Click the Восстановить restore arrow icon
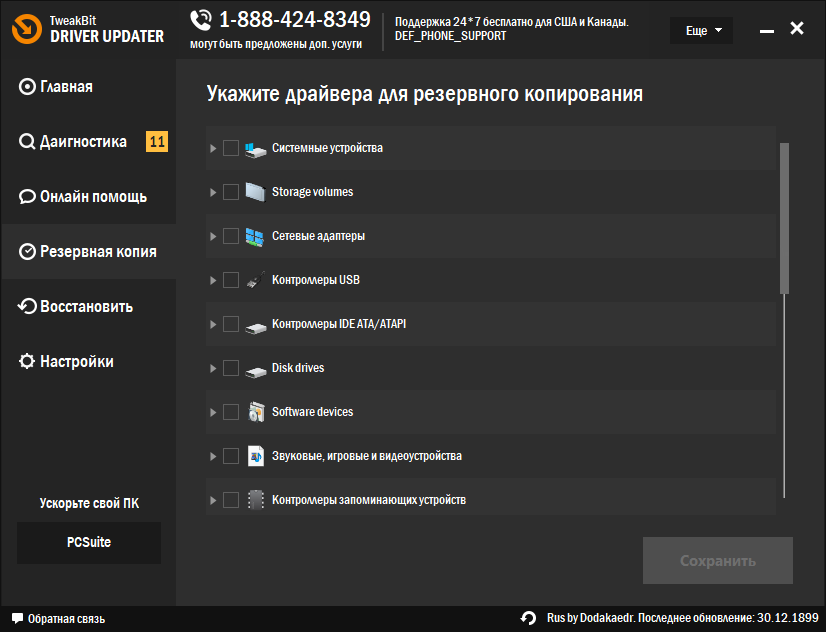 coord(27,307)
